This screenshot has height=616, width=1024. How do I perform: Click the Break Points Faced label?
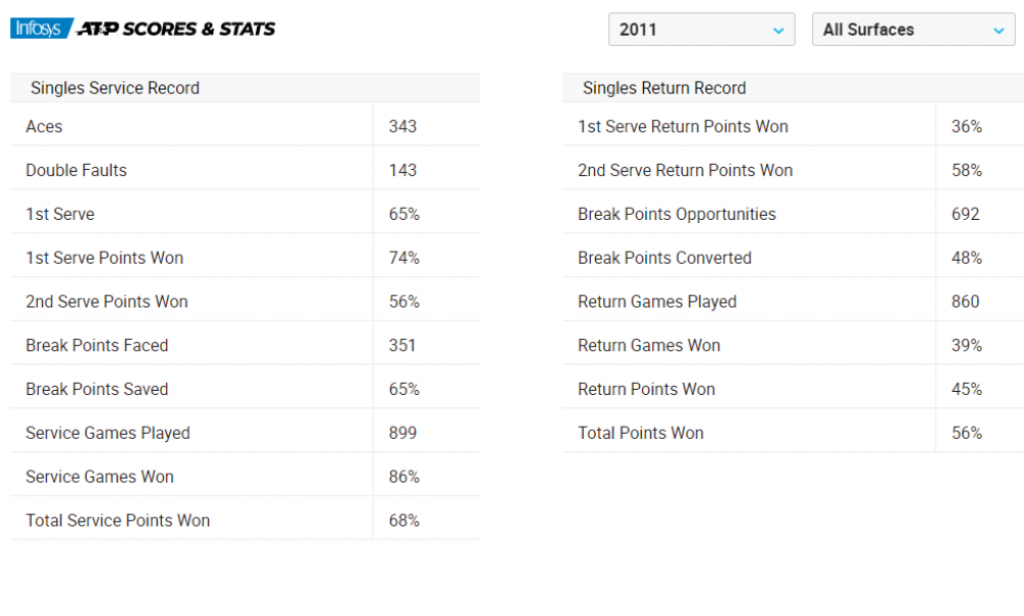97,345
